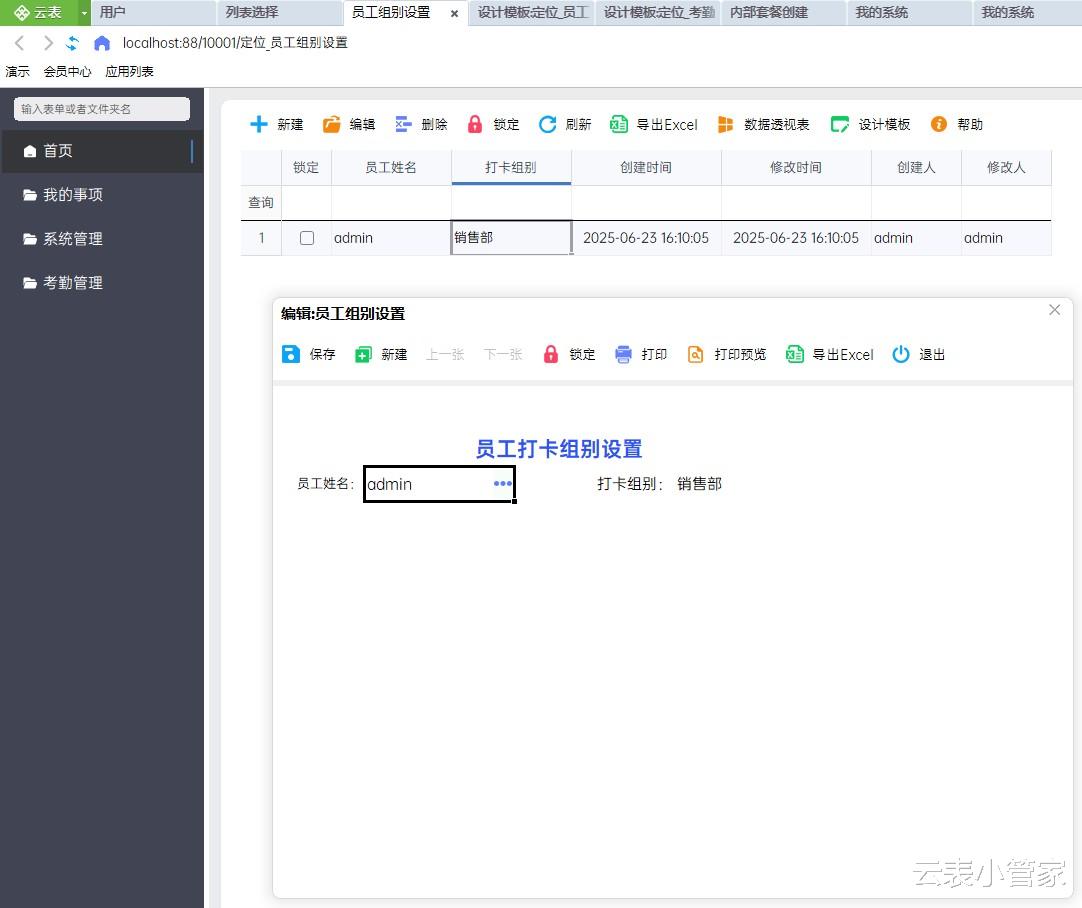Image resolution: width=1082 pixels, height=908 pixels.
Task: Switch to the first 我的系统 tab
Action: (909, 12)
